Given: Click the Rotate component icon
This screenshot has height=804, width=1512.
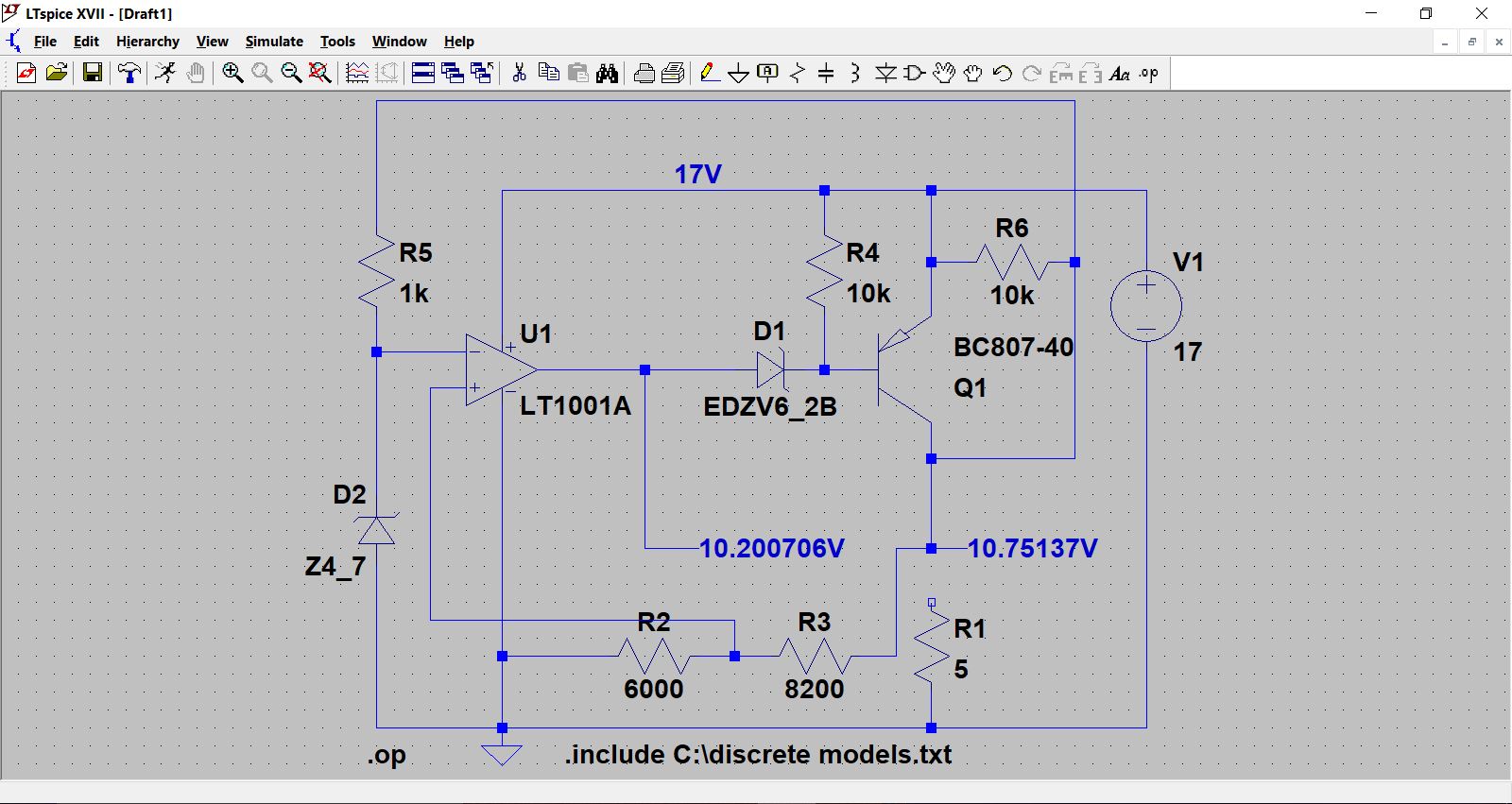Looking at the screenshot, I should point(1061,73).
